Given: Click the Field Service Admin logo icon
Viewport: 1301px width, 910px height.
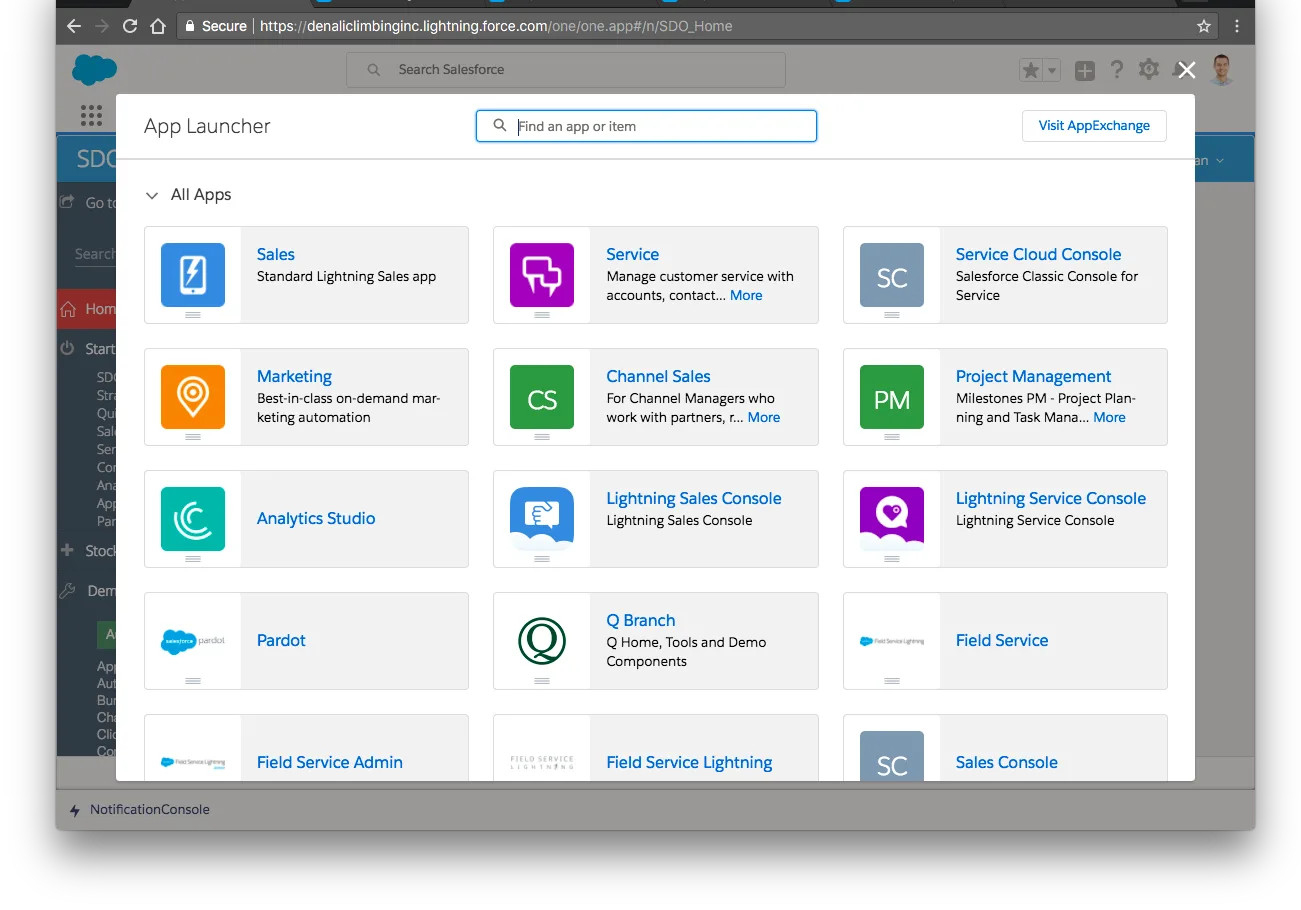Looking at the screenshot, I should 193,762.
